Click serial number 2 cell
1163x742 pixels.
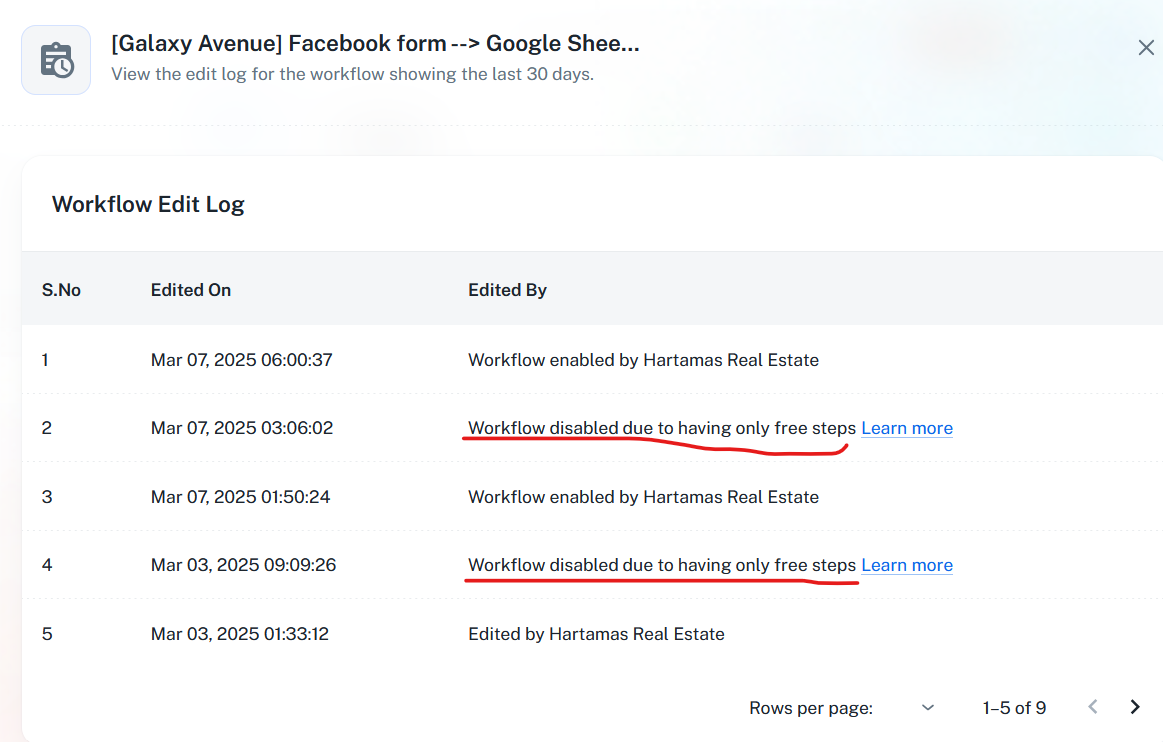coord(47,428)
